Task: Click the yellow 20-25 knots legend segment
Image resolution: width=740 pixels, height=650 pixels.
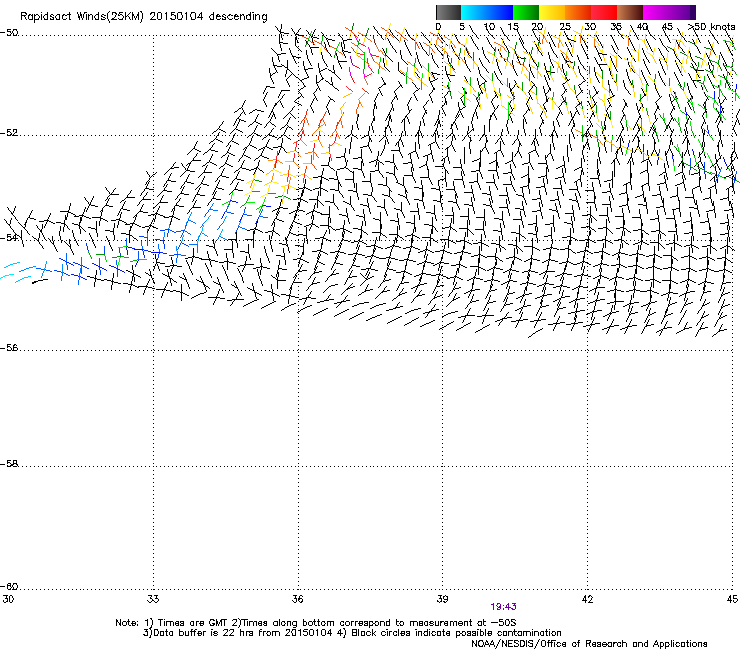Action: [x=552, y=12]
